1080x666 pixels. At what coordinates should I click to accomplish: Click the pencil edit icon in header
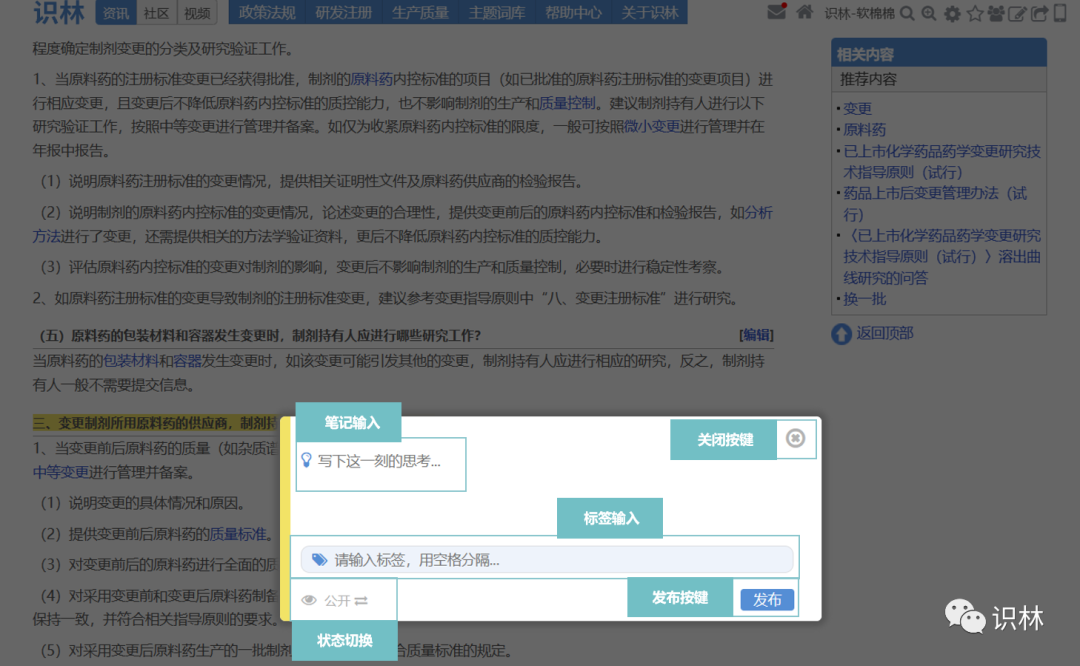[x=1018, y=14]
